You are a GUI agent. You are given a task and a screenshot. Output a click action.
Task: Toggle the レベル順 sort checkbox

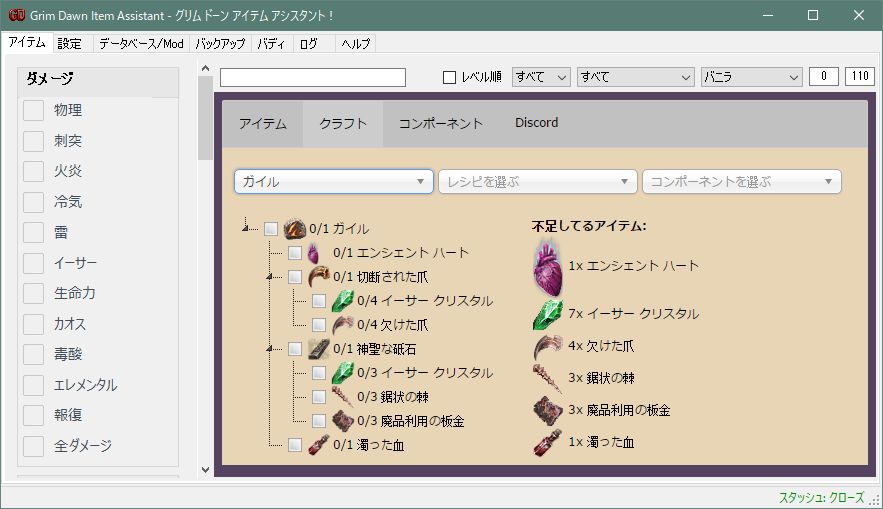[449, 77]
